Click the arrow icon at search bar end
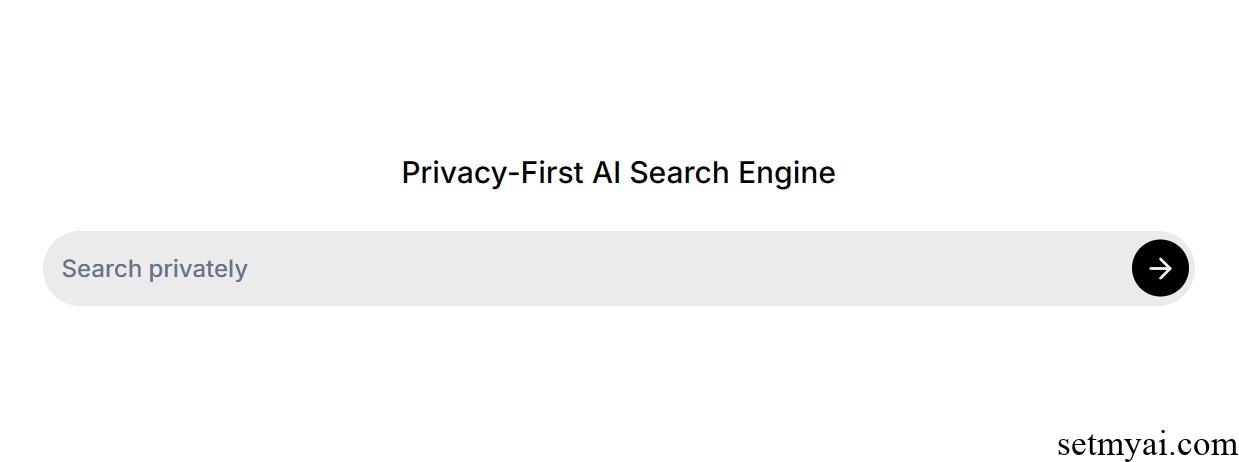The image size is (1239, 462). (1160, 268)
